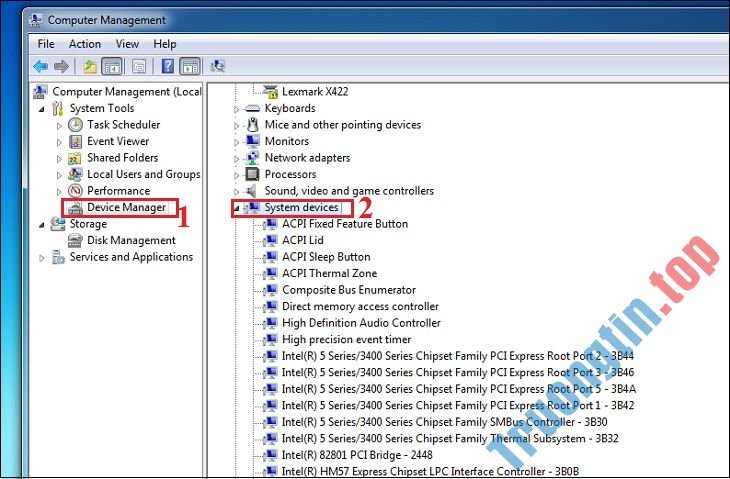Select High Definition Audio Controller device
This screenshot has width=730, height=479.
(x=360, y=323)
